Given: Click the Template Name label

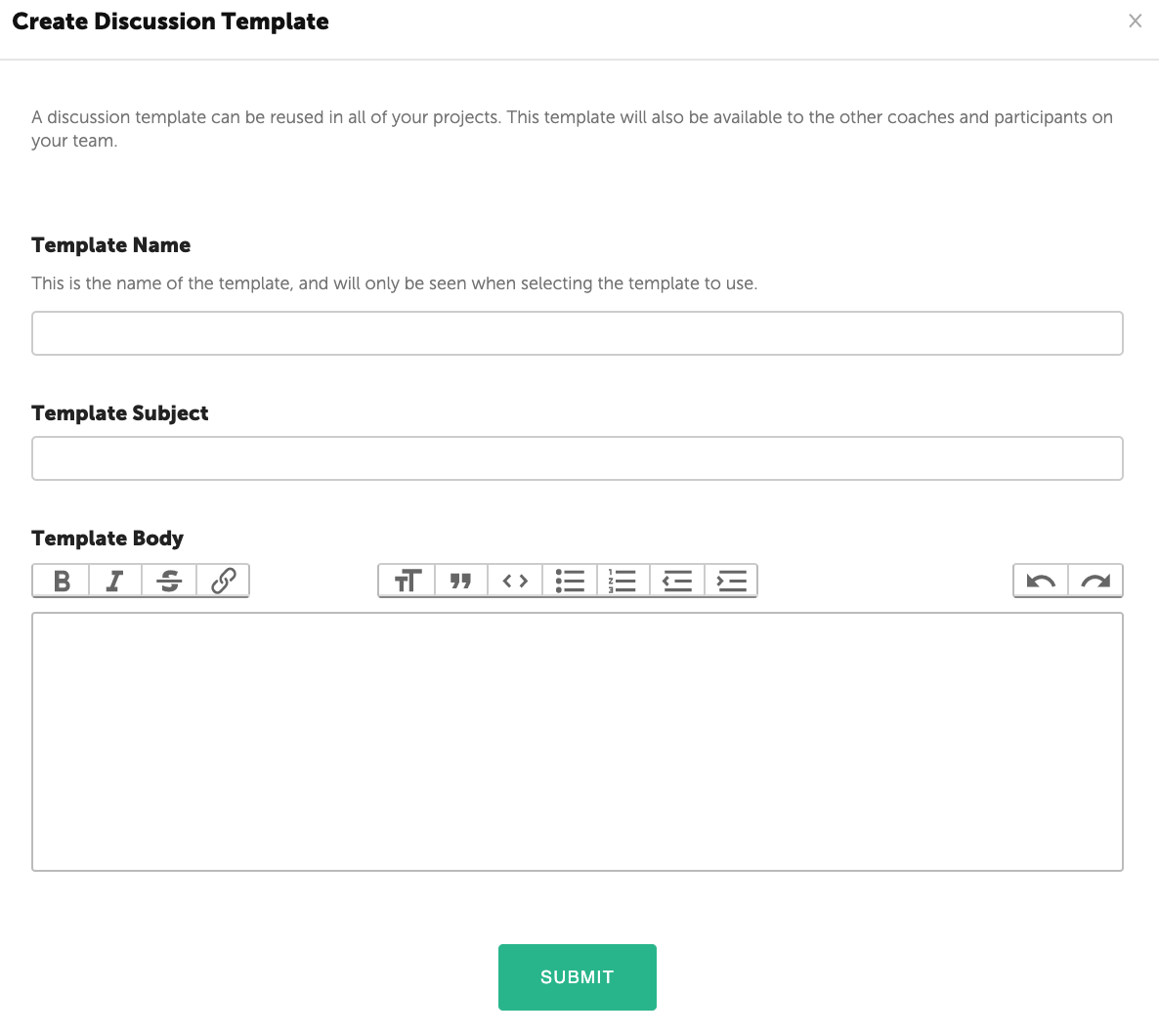Looking at the screenshot, I should (110, 245).
